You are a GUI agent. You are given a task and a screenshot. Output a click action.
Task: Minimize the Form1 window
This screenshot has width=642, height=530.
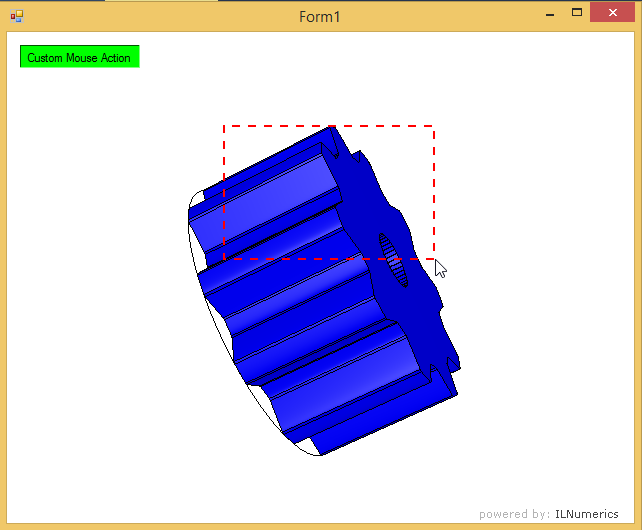550,15
